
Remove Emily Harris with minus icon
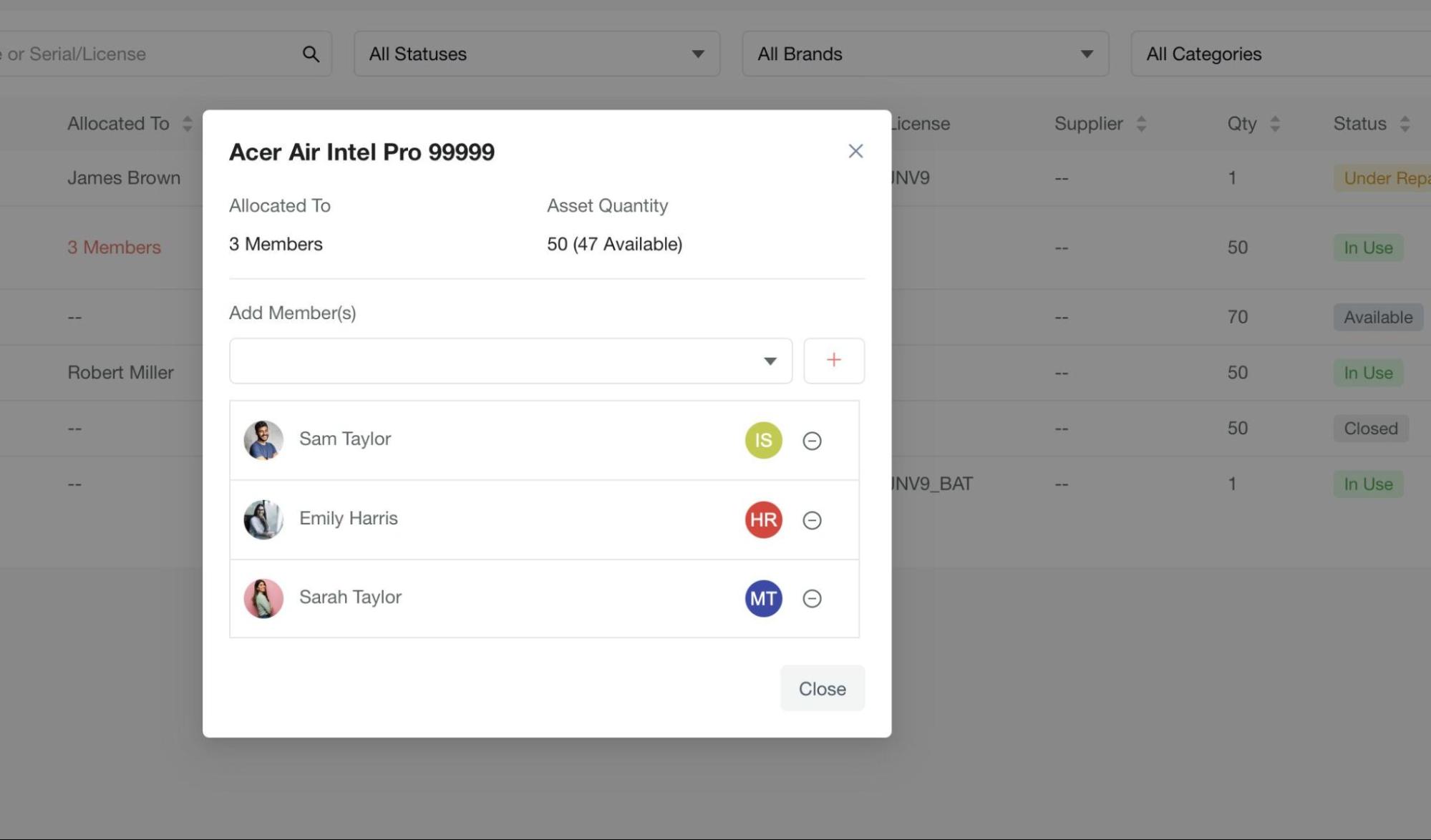[x=812, y=520]
